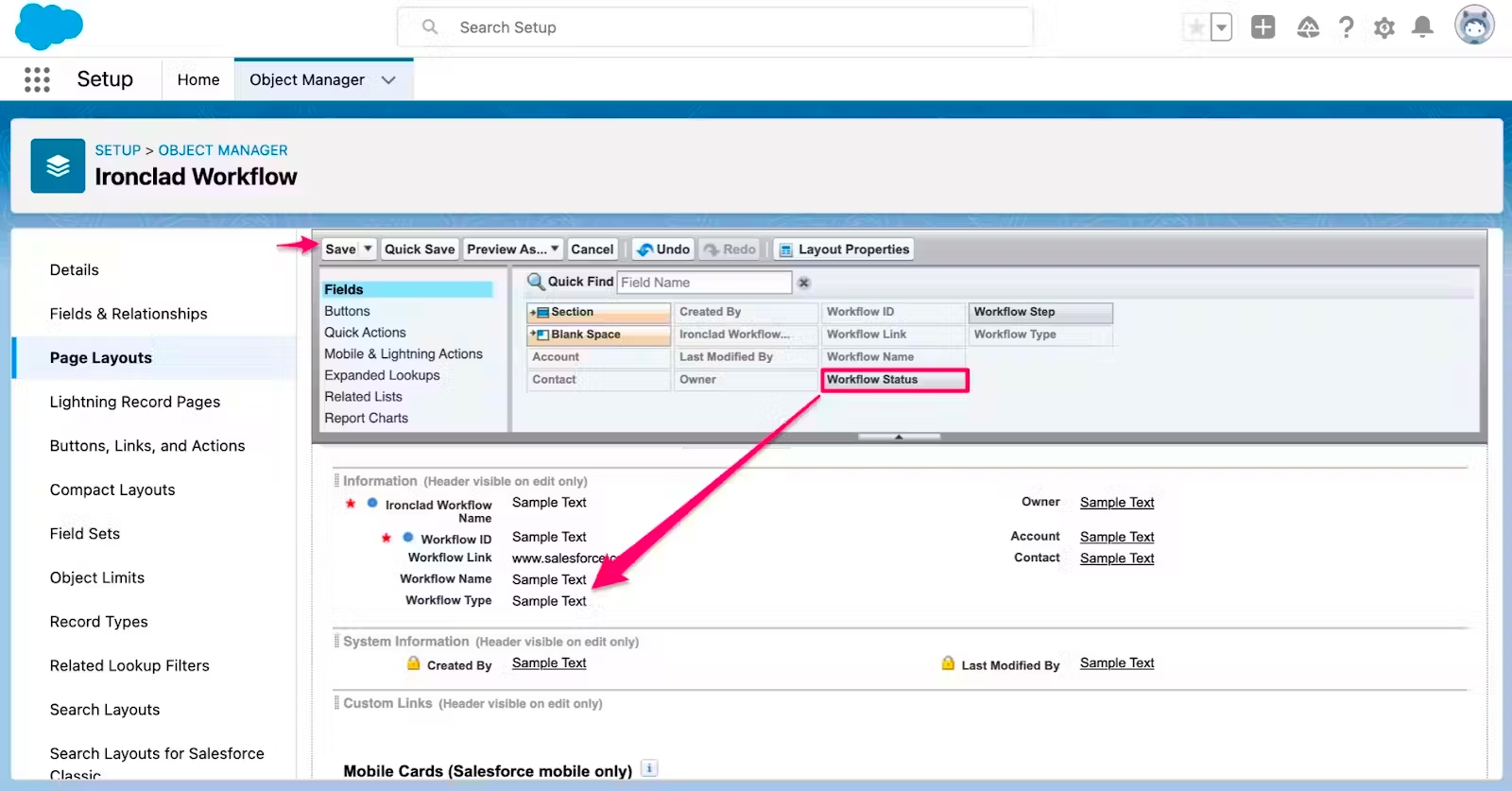Open the App Launcher grid icon

(x=37, y=79)
